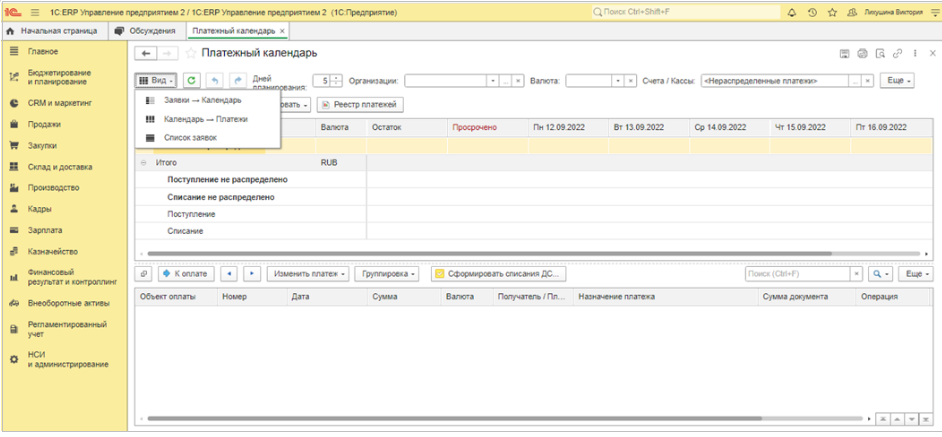Screen dimensions: 942x437
Task: Click the Просрочено column header
Action: pyautogui.click(x=488, y=128)
